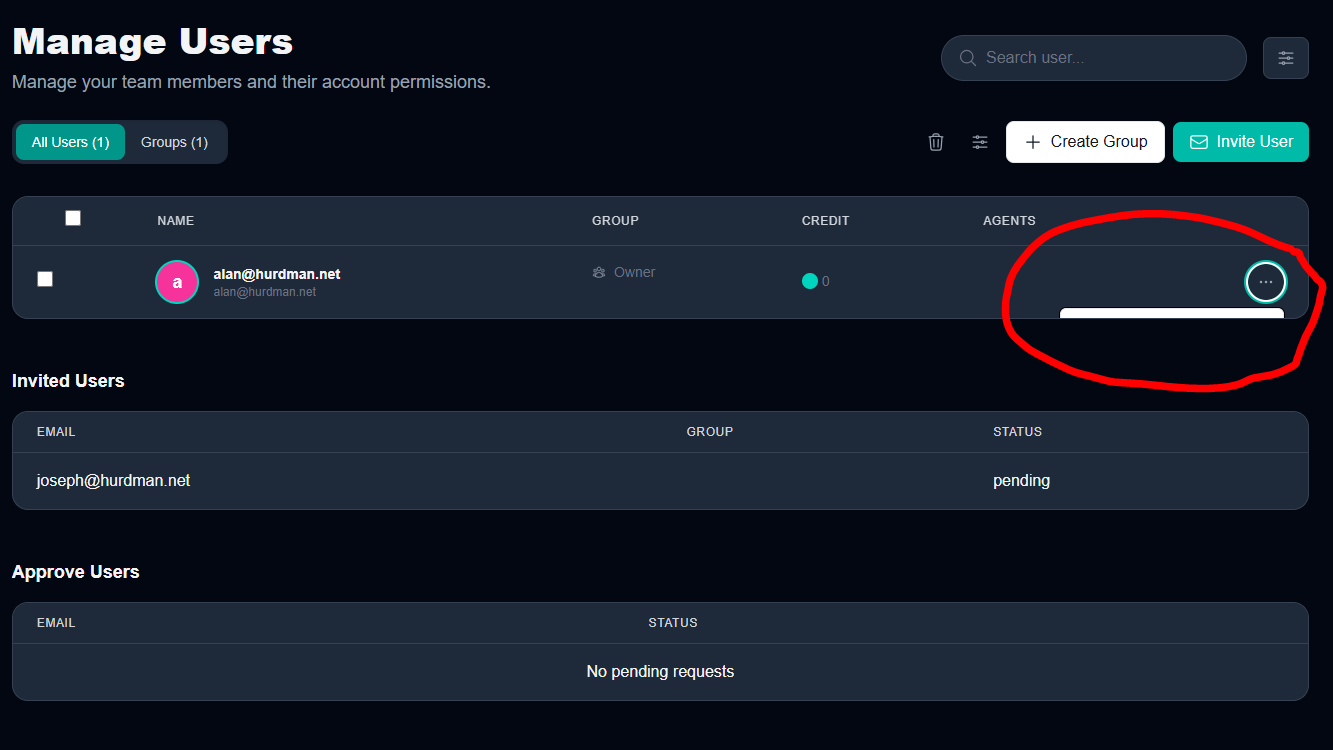Screen dimensions: 1333x750
Task: Tick the checkbox for alan@hurdman.net row
Action: coord(45,279)
